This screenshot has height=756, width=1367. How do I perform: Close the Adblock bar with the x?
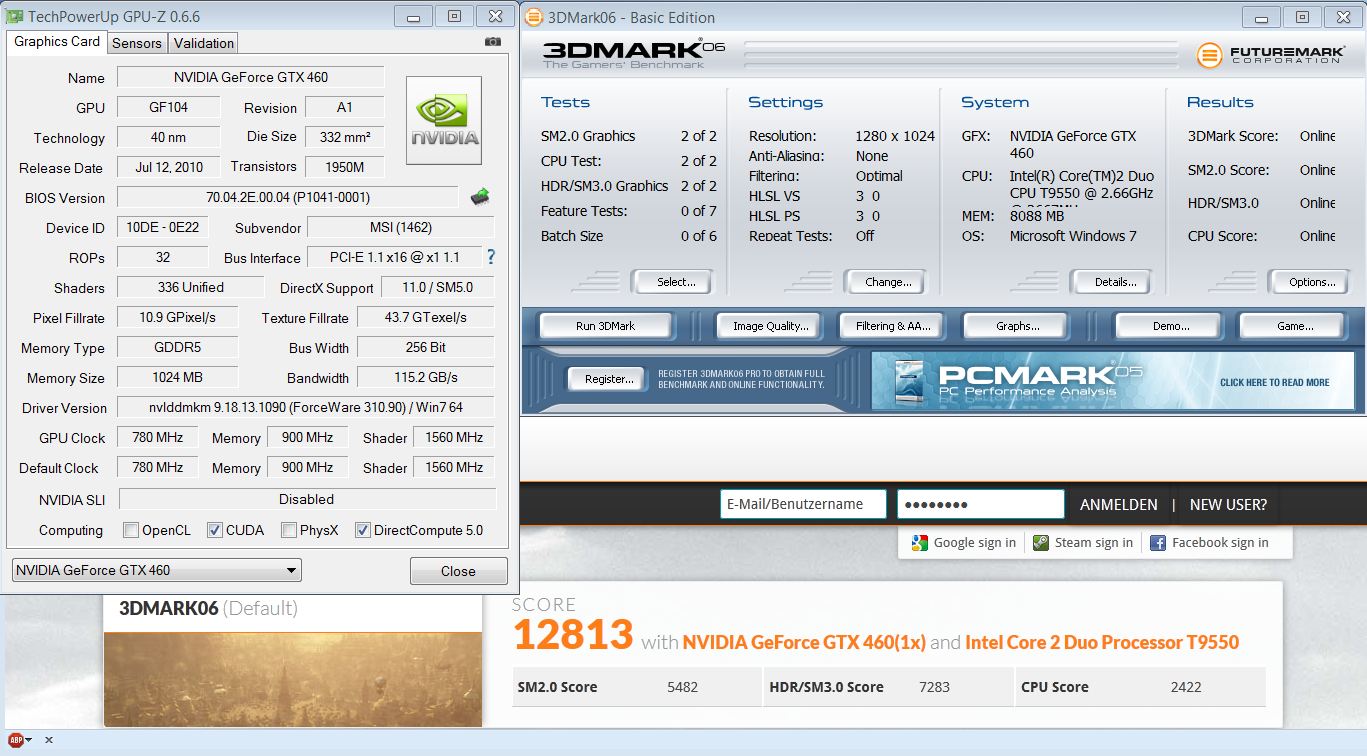tap(49, 741)
